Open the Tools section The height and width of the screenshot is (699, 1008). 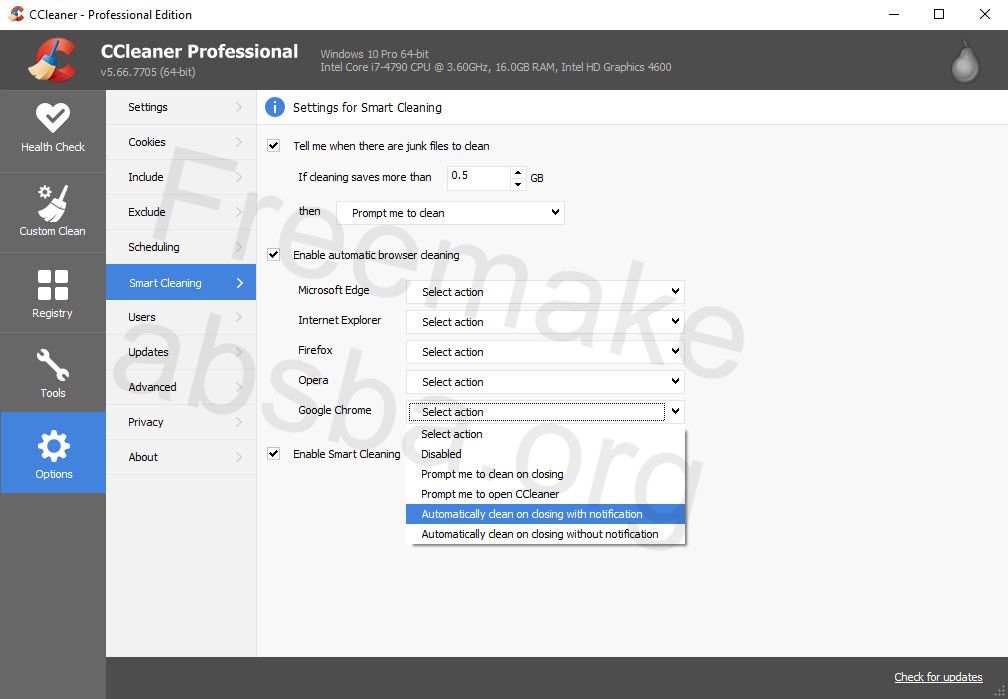(53, 373)
